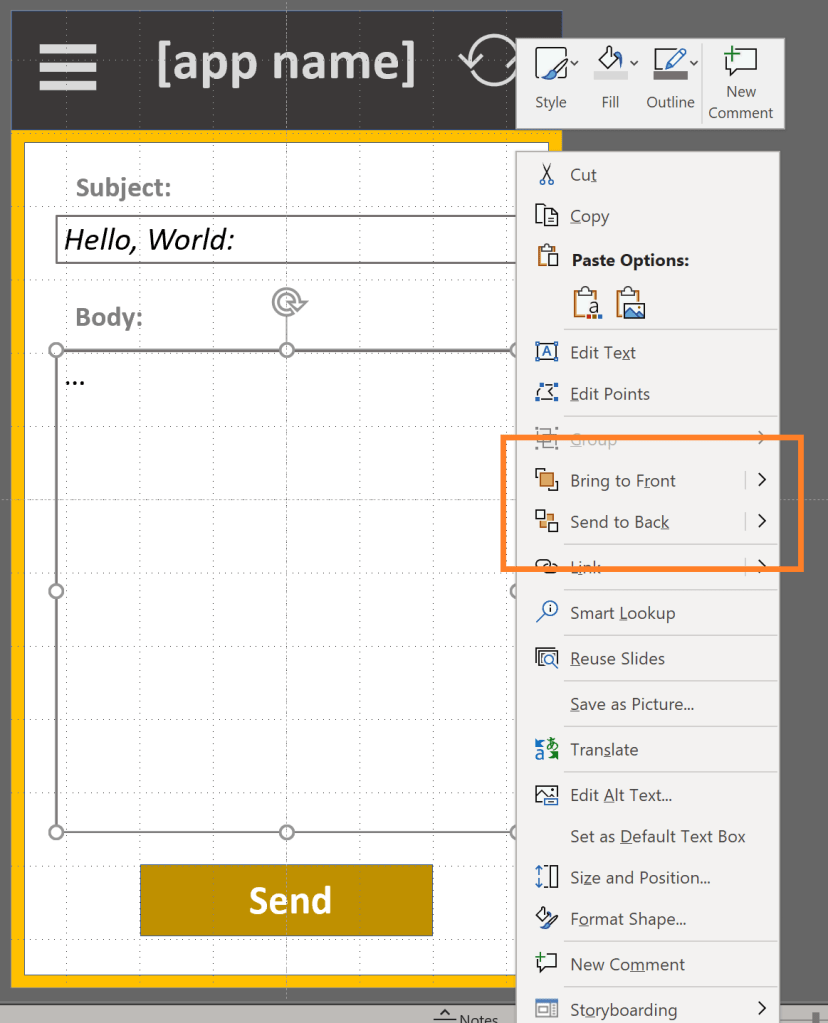The image size is (828, 1023).
Task: Click the hamburger menu icon
Action: pos(68,66)
